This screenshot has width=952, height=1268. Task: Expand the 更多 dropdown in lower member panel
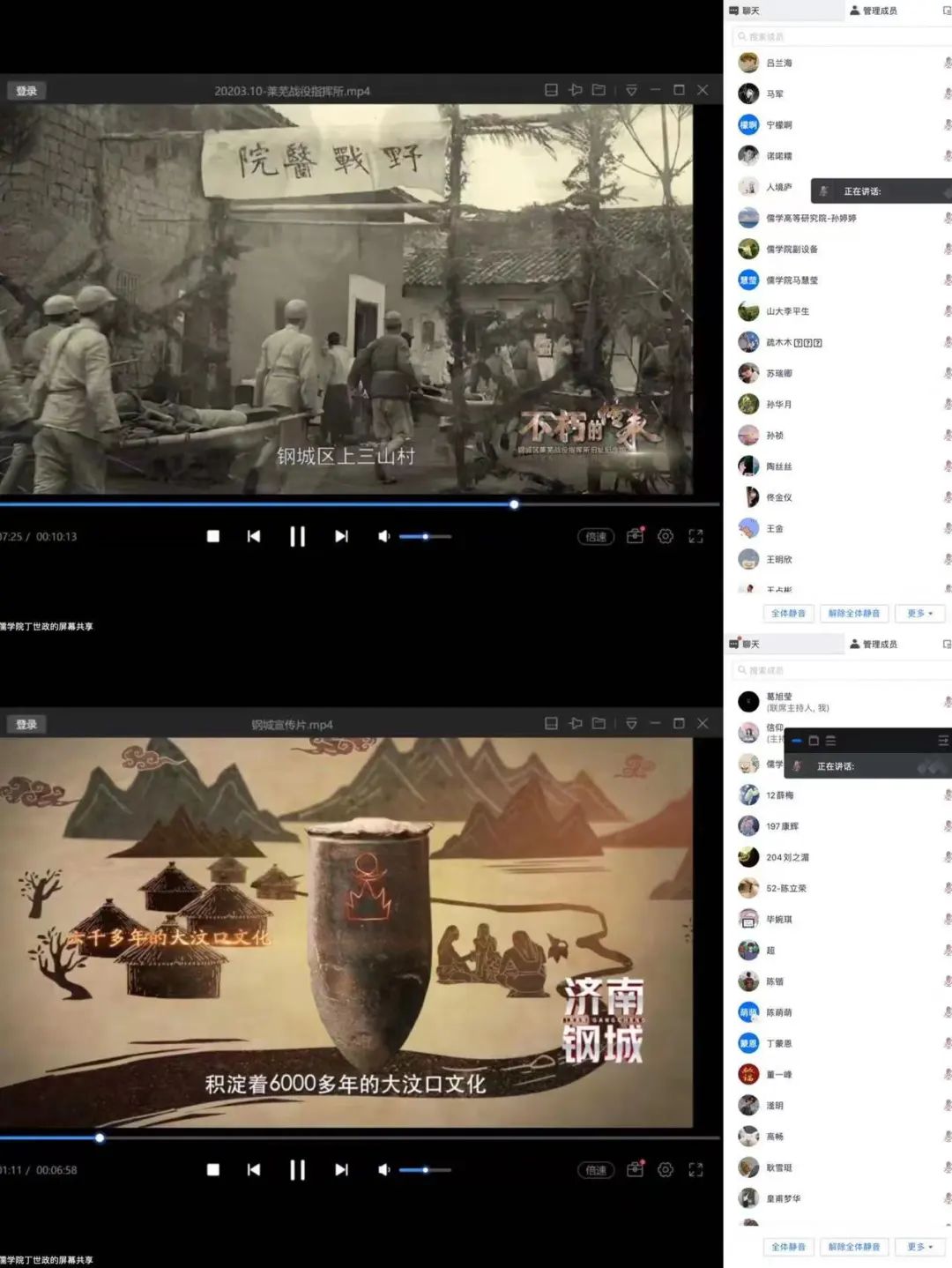919,1246
